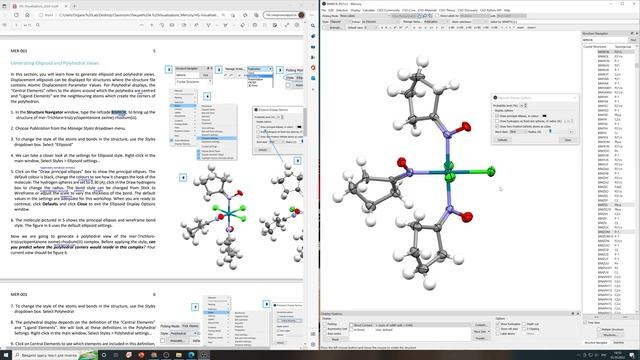Click the Powder... button

coord(481,338)
